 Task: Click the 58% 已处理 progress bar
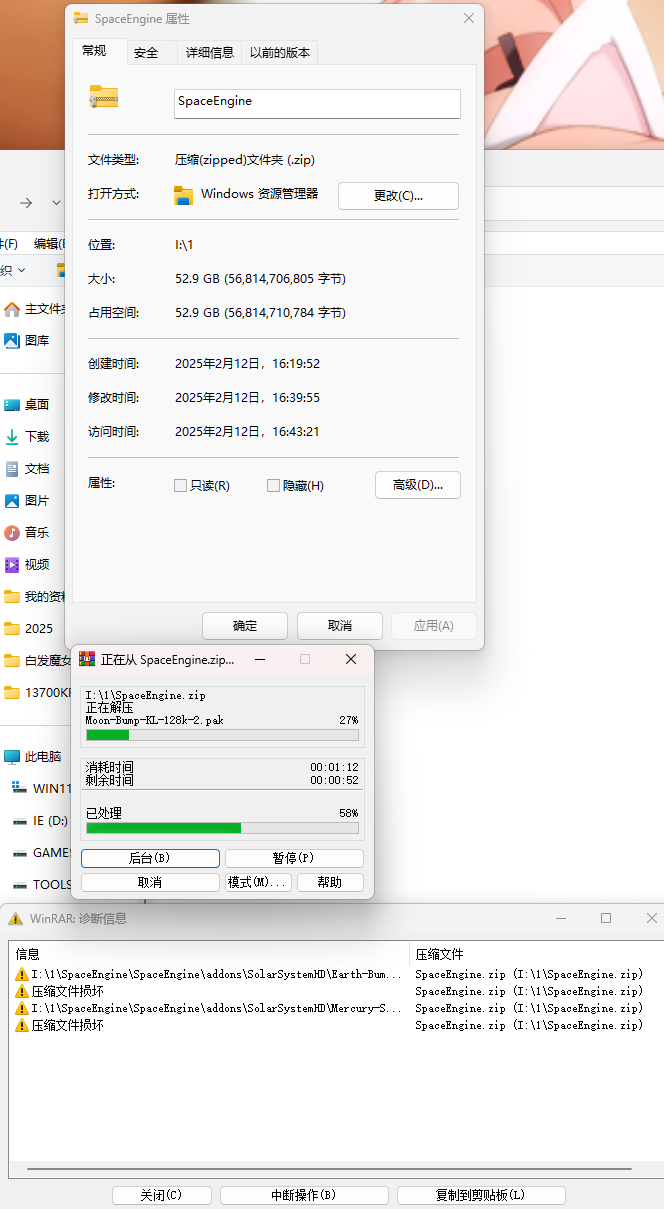tap(222, 828)
